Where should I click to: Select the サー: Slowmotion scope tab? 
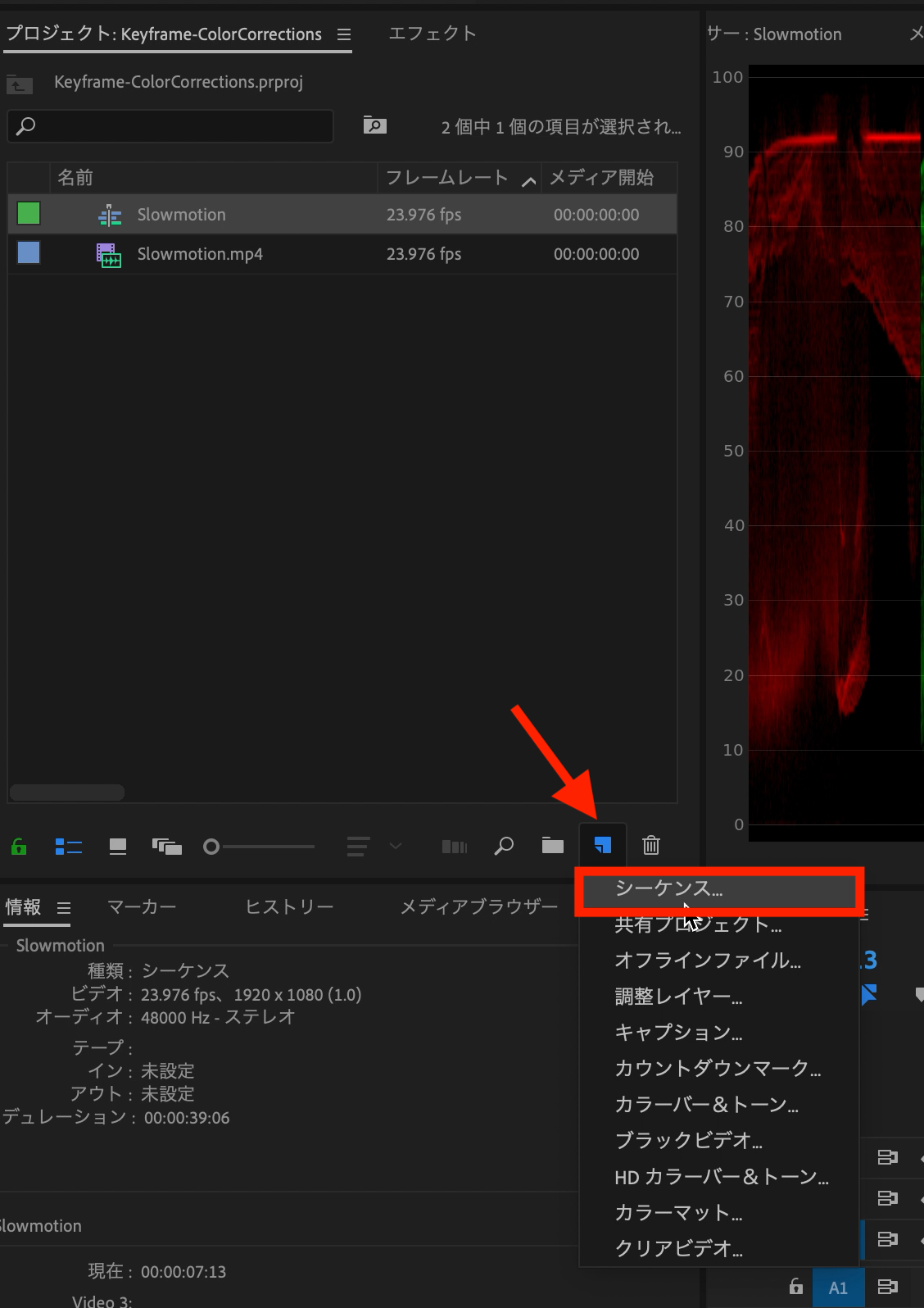pos(774,34)
